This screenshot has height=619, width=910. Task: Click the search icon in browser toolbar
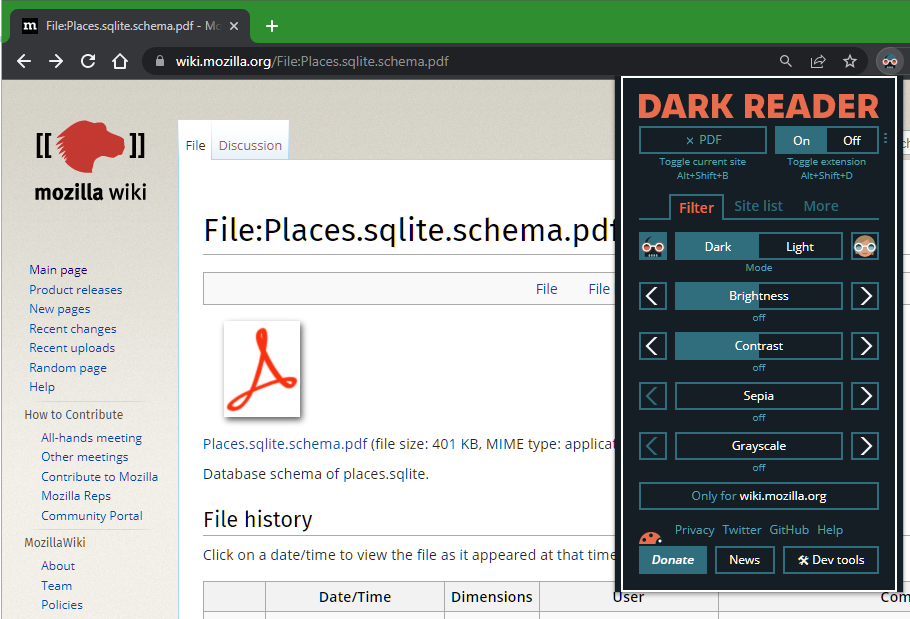(786, 61)
